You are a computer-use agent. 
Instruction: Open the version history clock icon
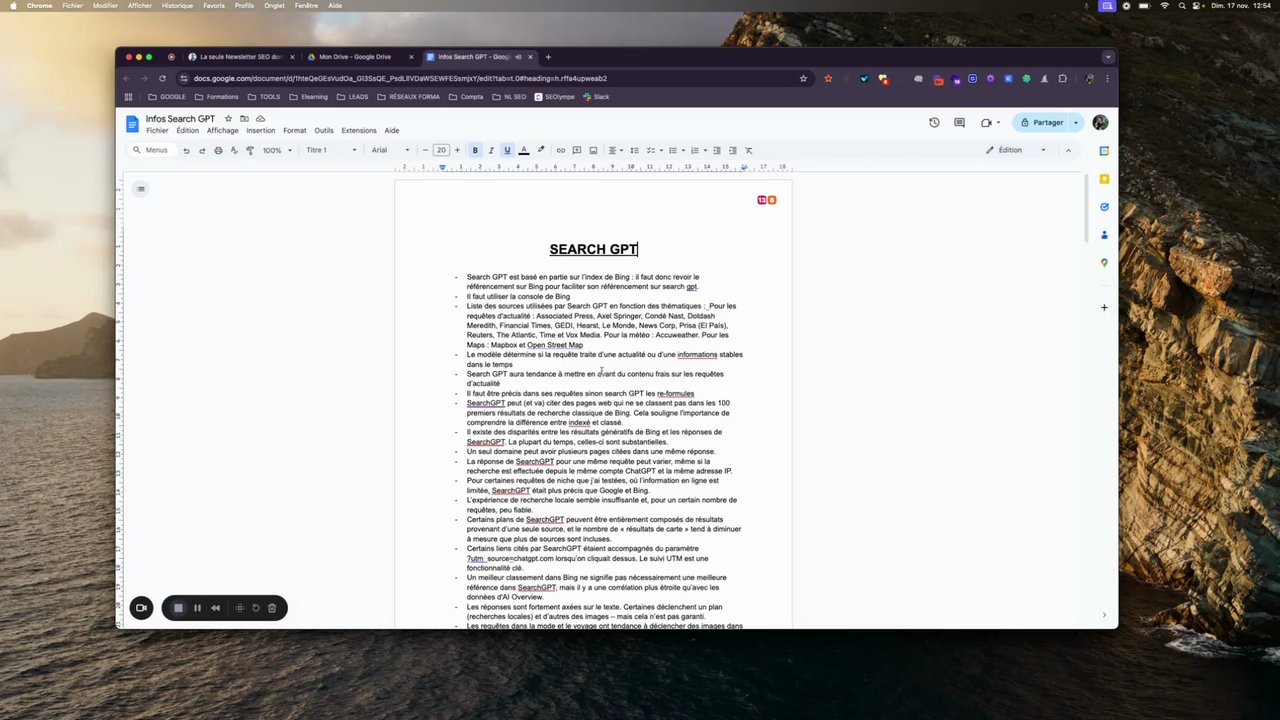934,122
